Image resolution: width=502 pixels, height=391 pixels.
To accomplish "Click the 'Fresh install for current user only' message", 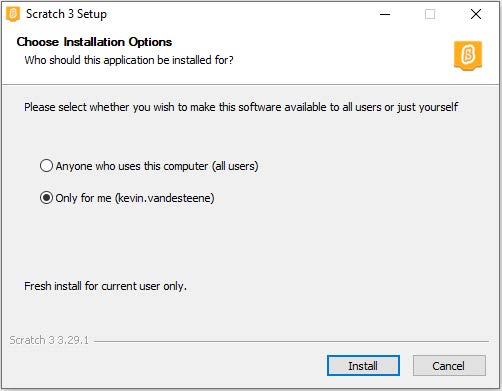I will point(105,286).
